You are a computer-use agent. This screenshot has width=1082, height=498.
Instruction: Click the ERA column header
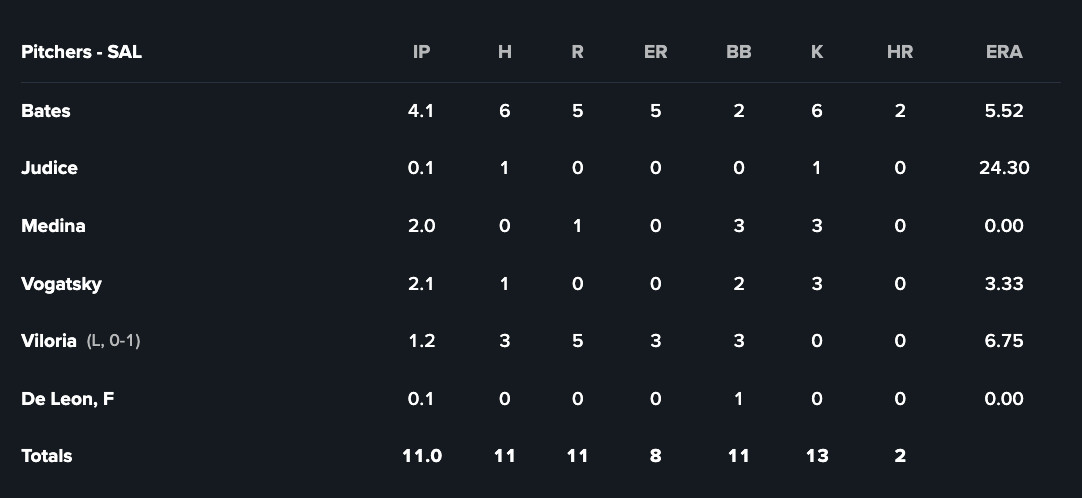click(1003, 52)
